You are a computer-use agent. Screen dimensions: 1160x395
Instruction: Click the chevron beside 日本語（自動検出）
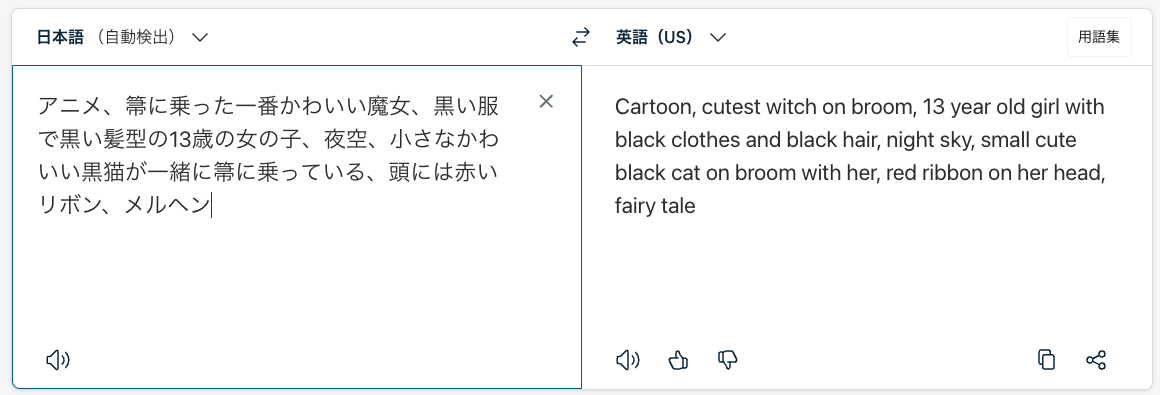(x=200, y=38)
